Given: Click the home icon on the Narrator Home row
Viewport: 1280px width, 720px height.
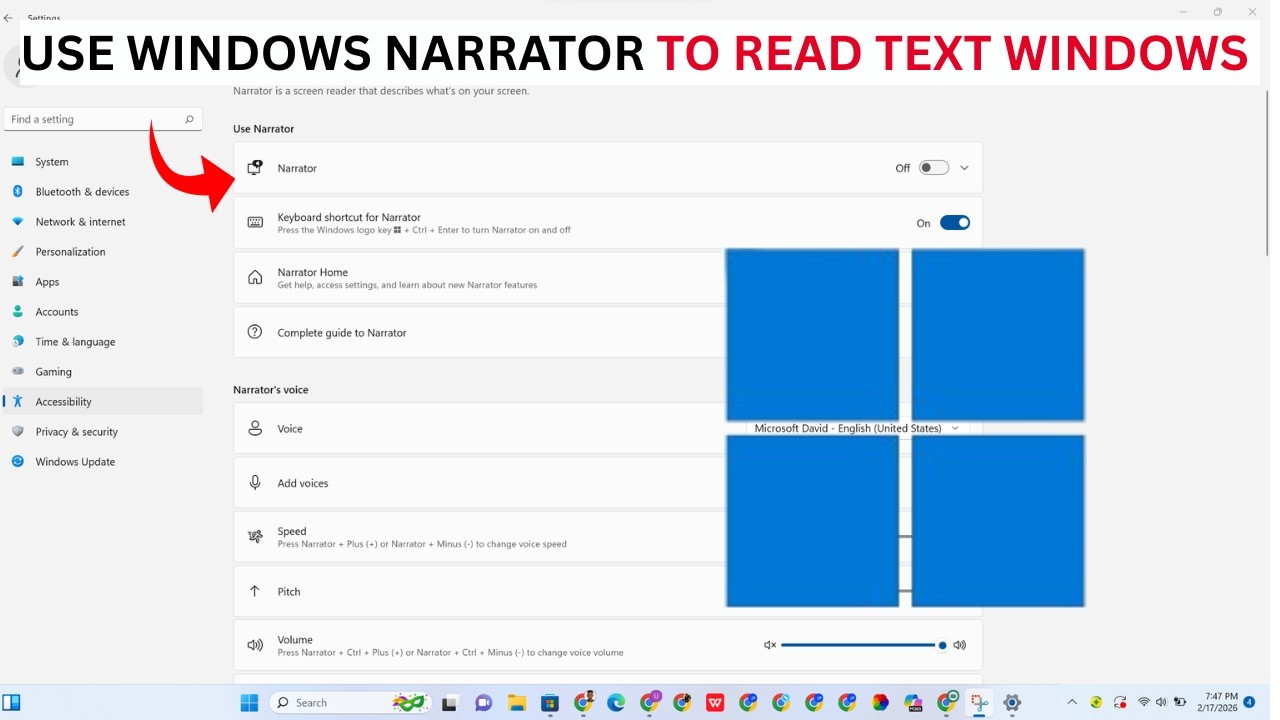Looking at the screenshot, I should [x=255, y=277].
